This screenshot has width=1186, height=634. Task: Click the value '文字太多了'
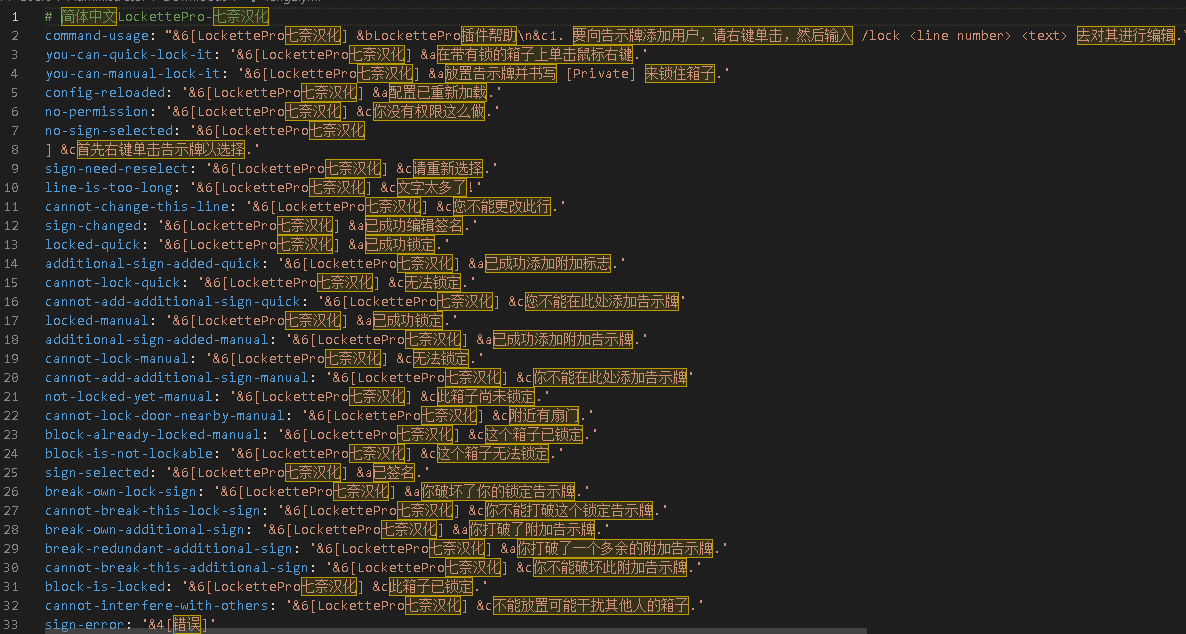point(431,187)
